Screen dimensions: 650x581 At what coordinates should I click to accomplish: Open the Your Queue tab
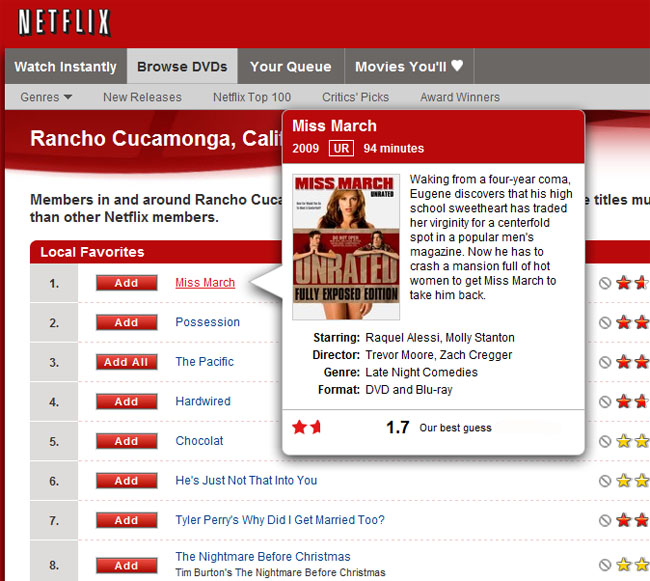point(291,66)
